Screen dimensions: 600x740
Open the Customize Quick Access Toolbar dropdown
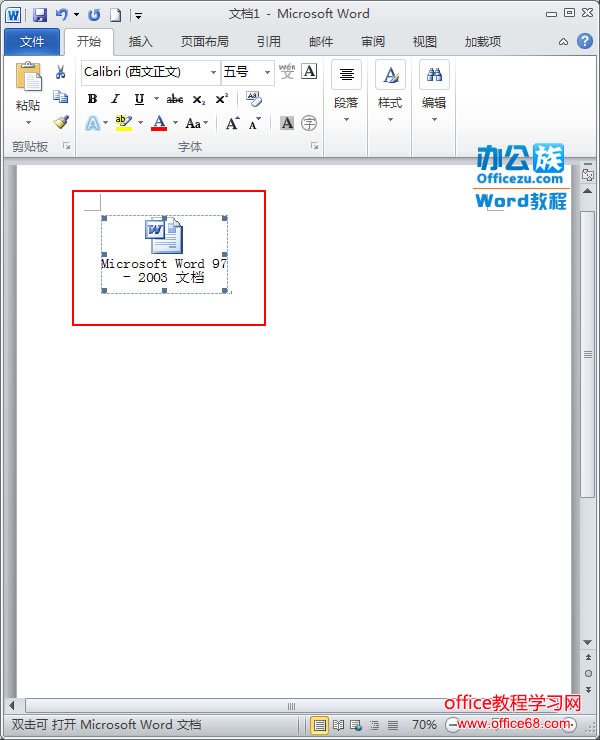pos(138,16)
